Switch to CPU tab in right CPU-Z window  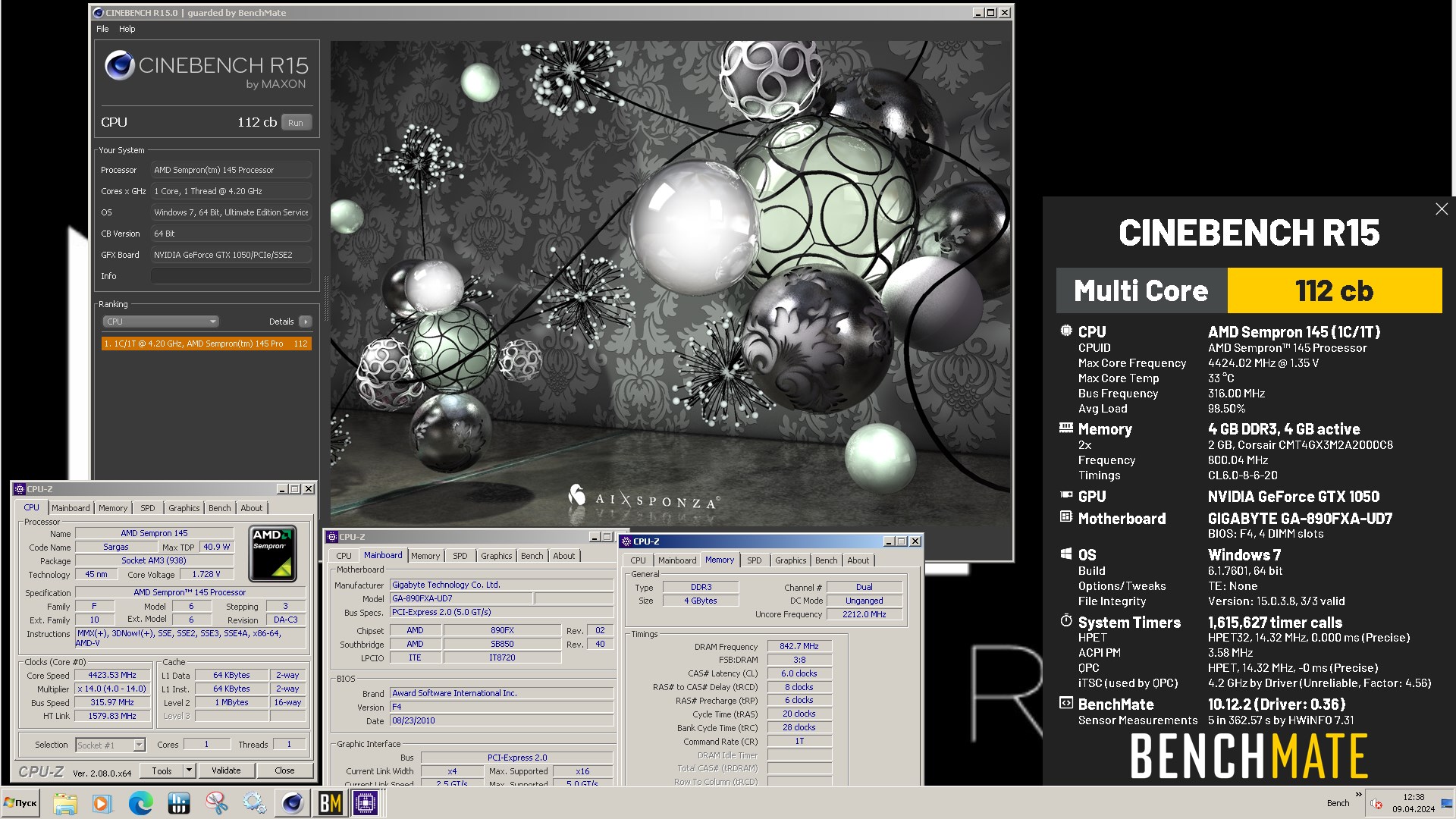tap(639, 560)
